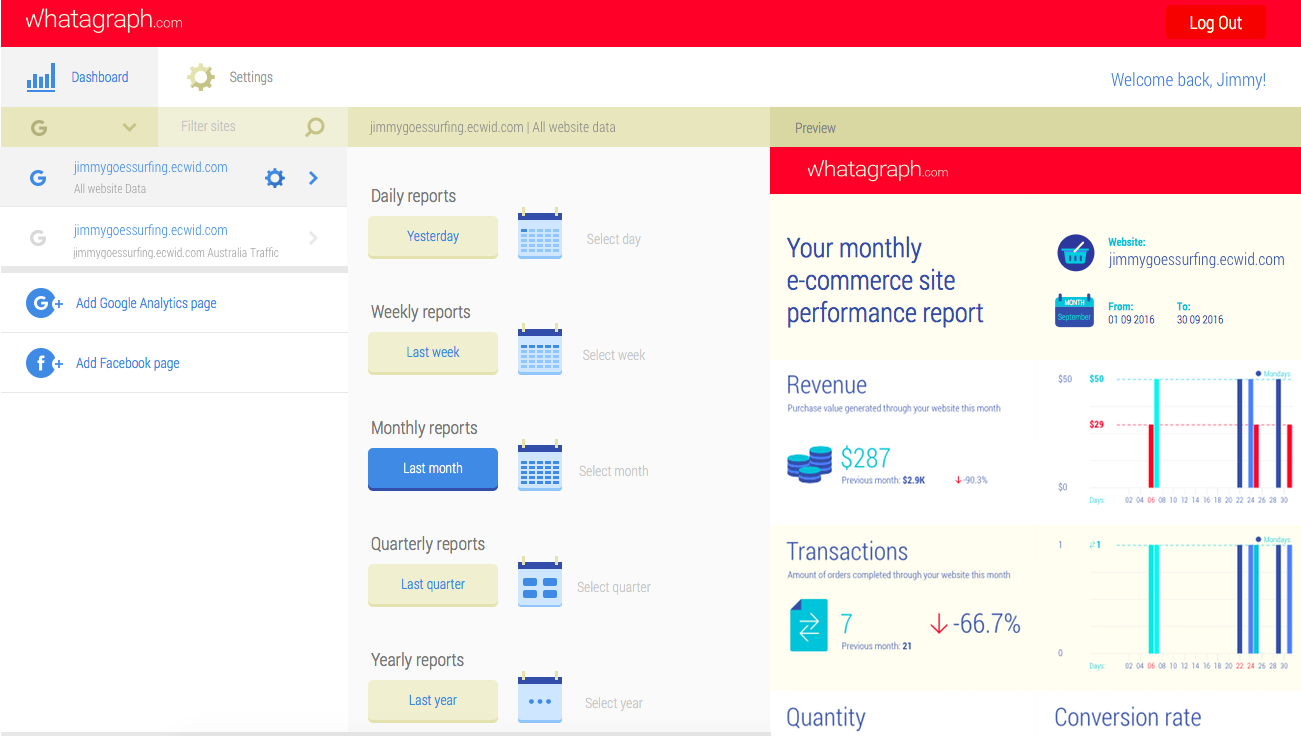Open the Select year calendar icon
This screenshot has height=736, width=1301.
point(540,699)
